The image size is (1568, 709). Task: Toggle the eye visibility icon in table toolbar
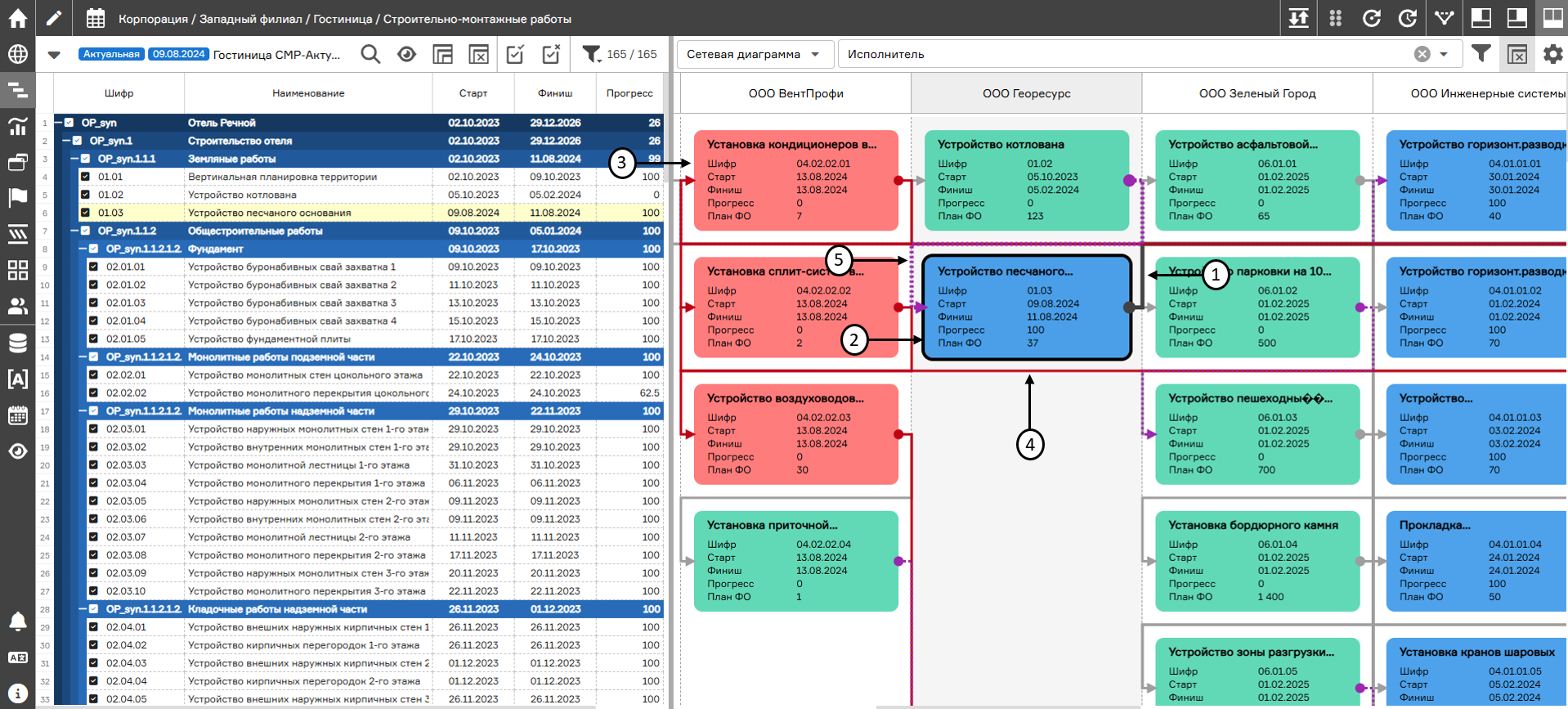406,54
